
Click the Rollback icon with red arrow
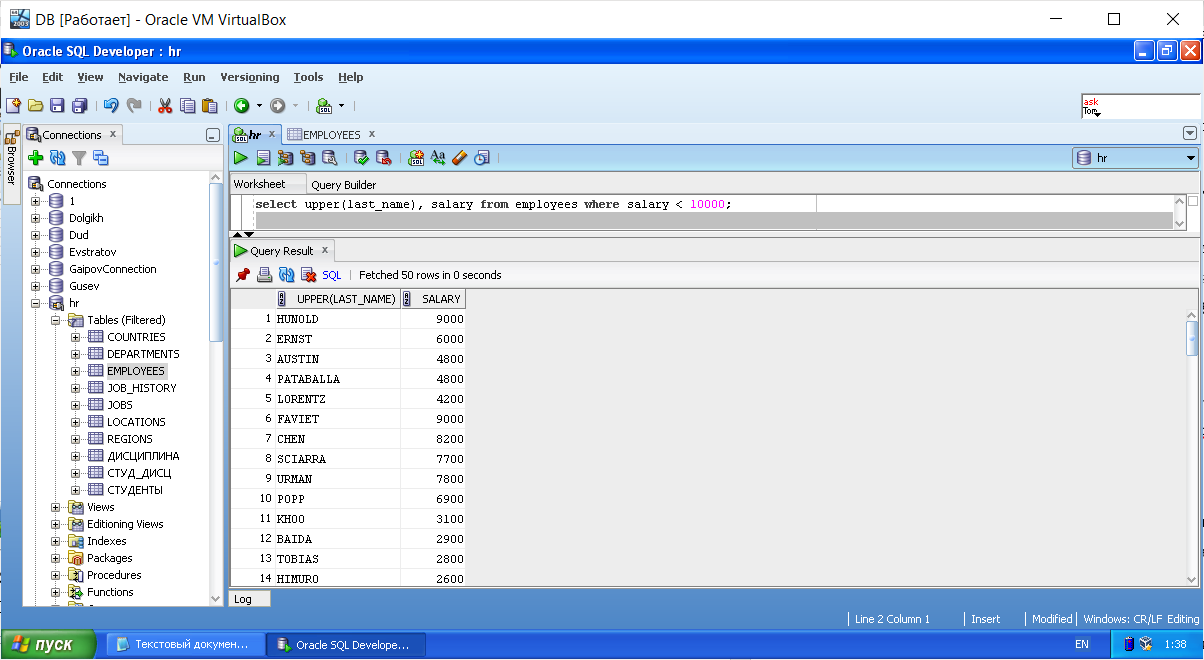pos(383,157)
